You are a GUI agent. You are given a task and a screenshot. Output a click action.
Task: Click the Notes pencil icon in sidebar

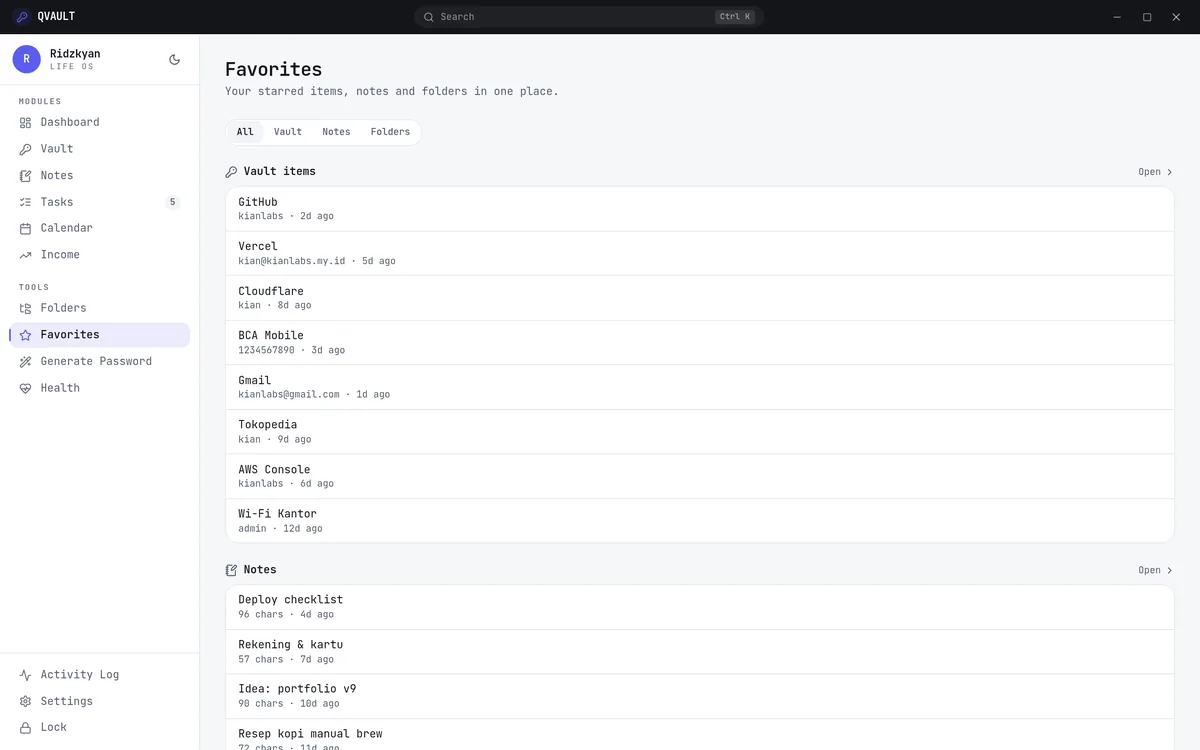tap(26, 176)
